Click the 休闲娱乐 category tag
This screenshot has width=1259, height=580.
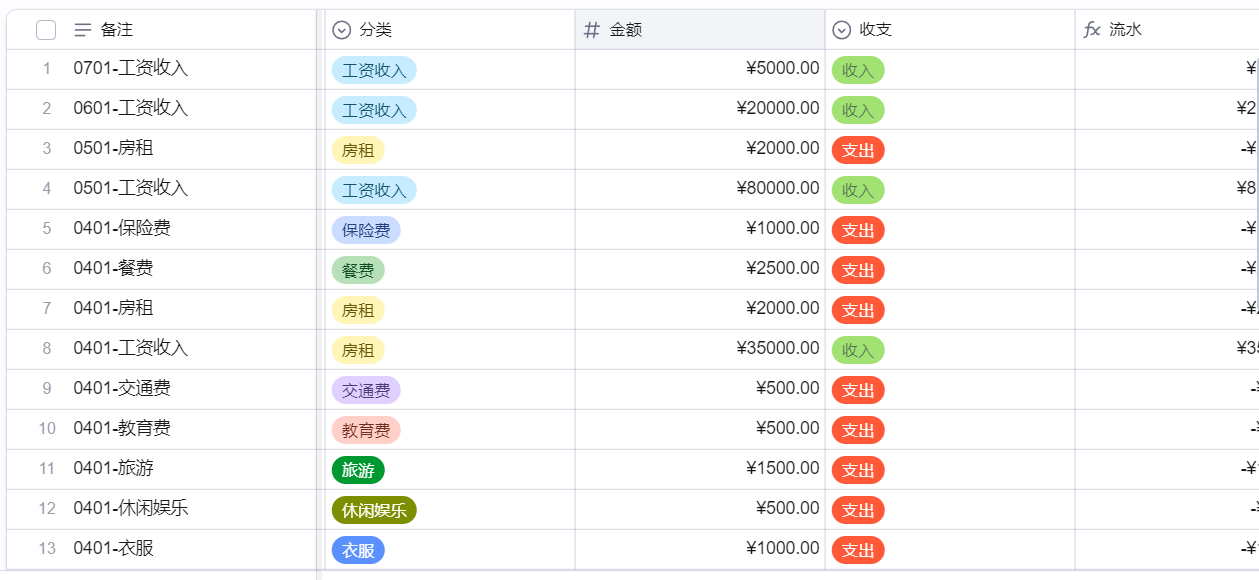click(x=374, y=510)
